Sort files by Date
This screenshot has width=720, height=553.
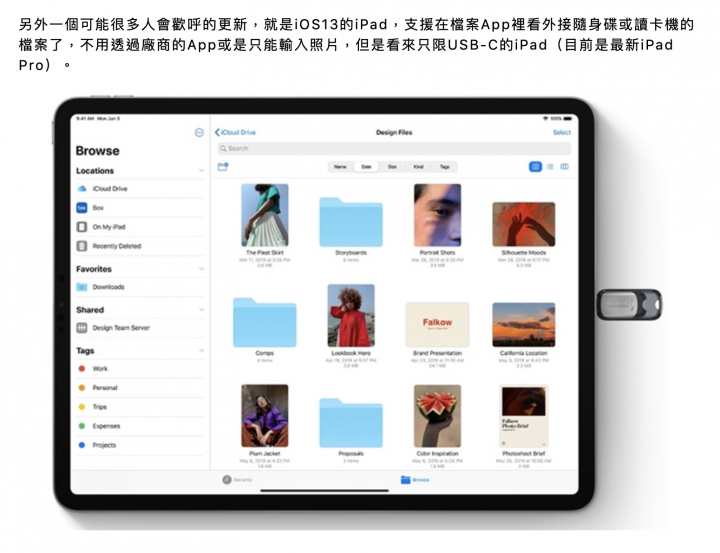coord(366,167)
